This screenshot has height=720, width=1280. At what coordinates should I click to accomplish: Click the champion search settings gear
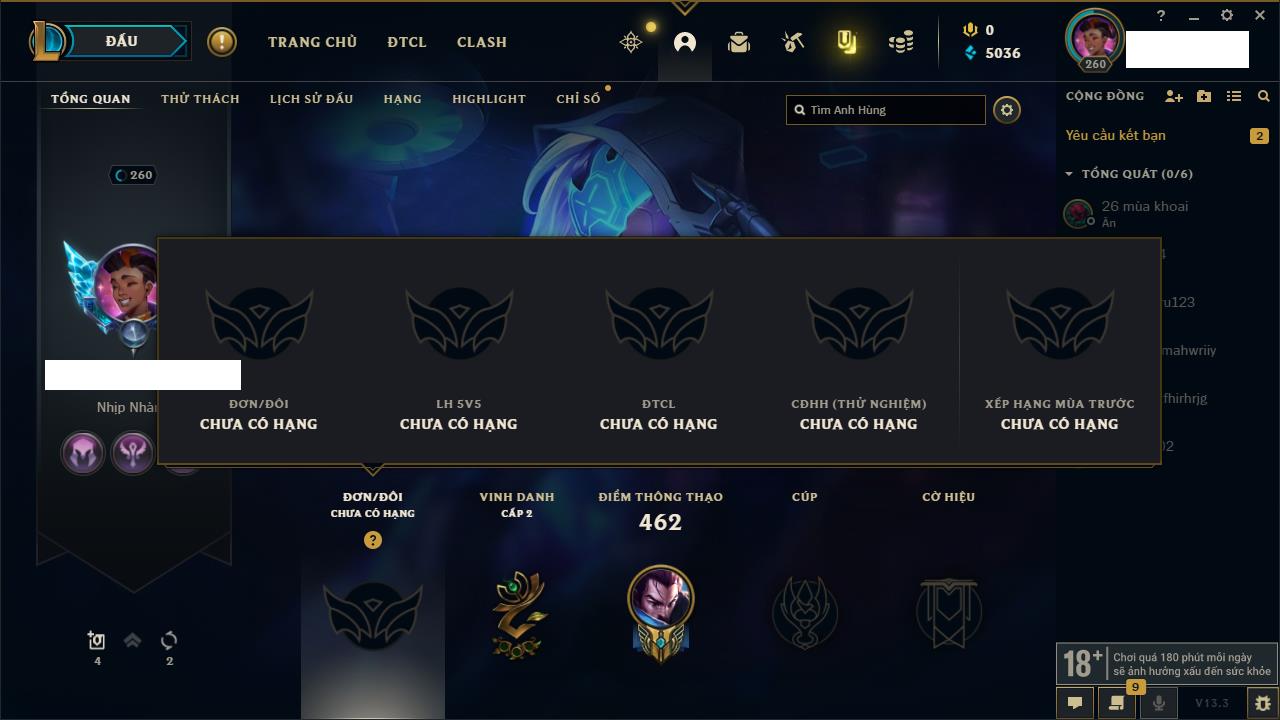(x=1007, y=110)
